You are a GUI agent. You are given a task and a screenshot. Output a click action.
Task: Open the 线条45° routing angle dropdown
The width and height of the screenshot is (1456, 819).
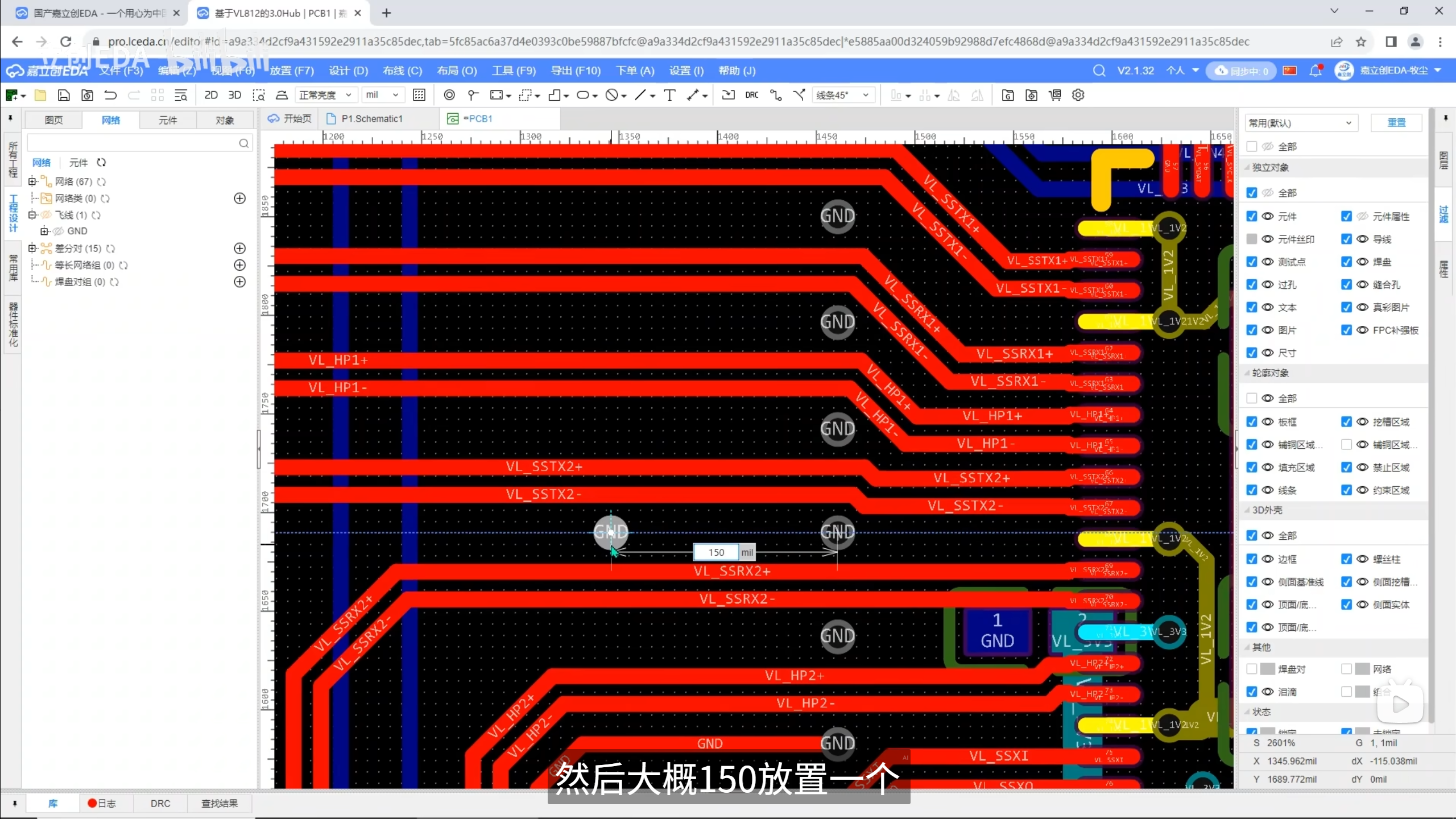842,95
